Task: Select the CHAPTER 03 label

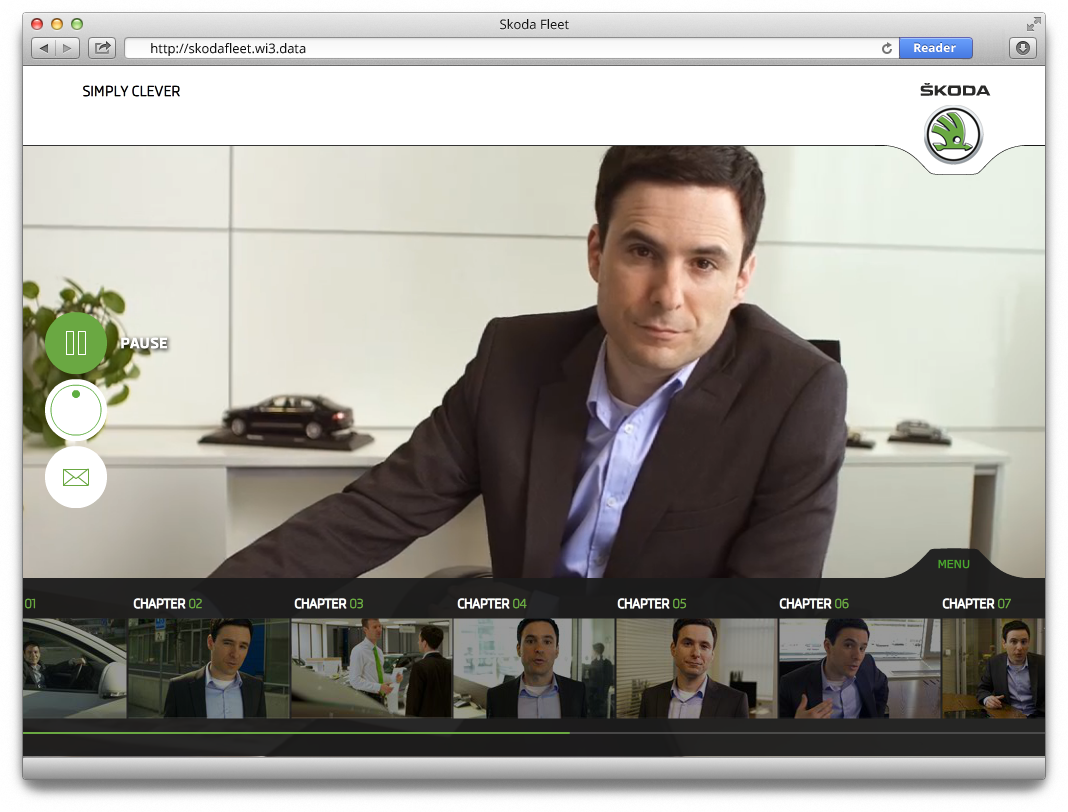Action: click(x=328, y=604)
